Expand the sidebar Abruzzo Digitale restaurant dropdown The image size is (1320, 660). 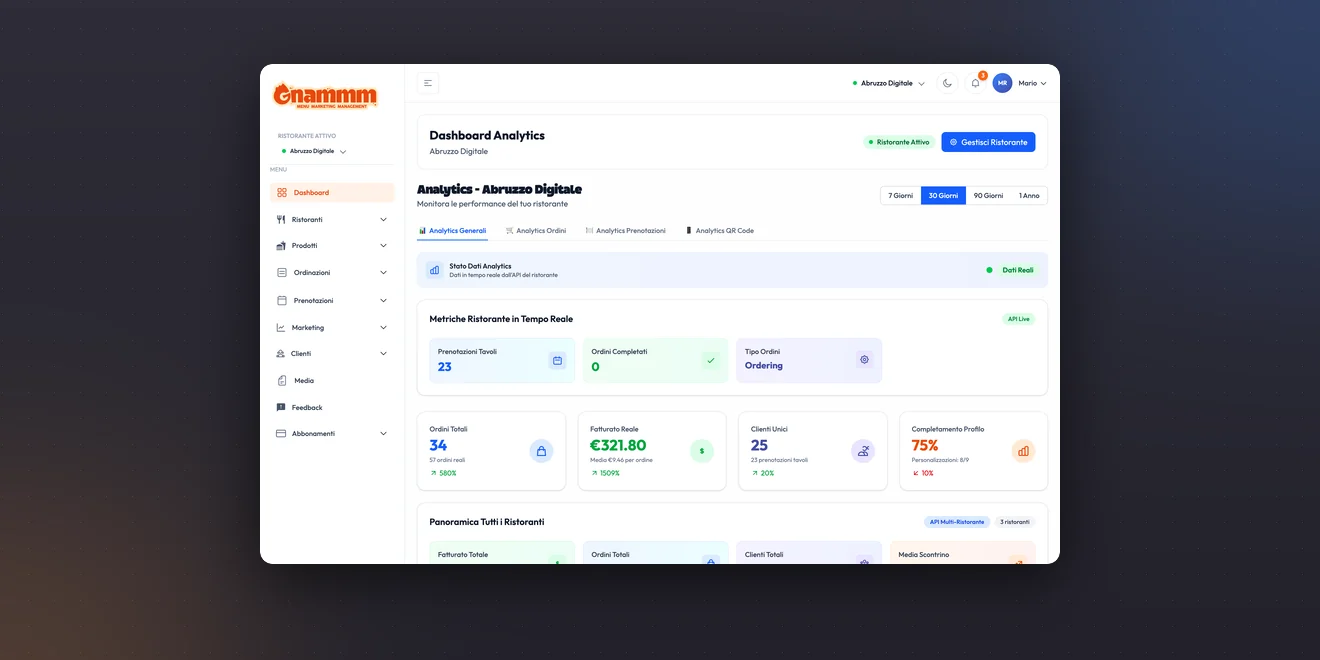[x=314, y=151]
